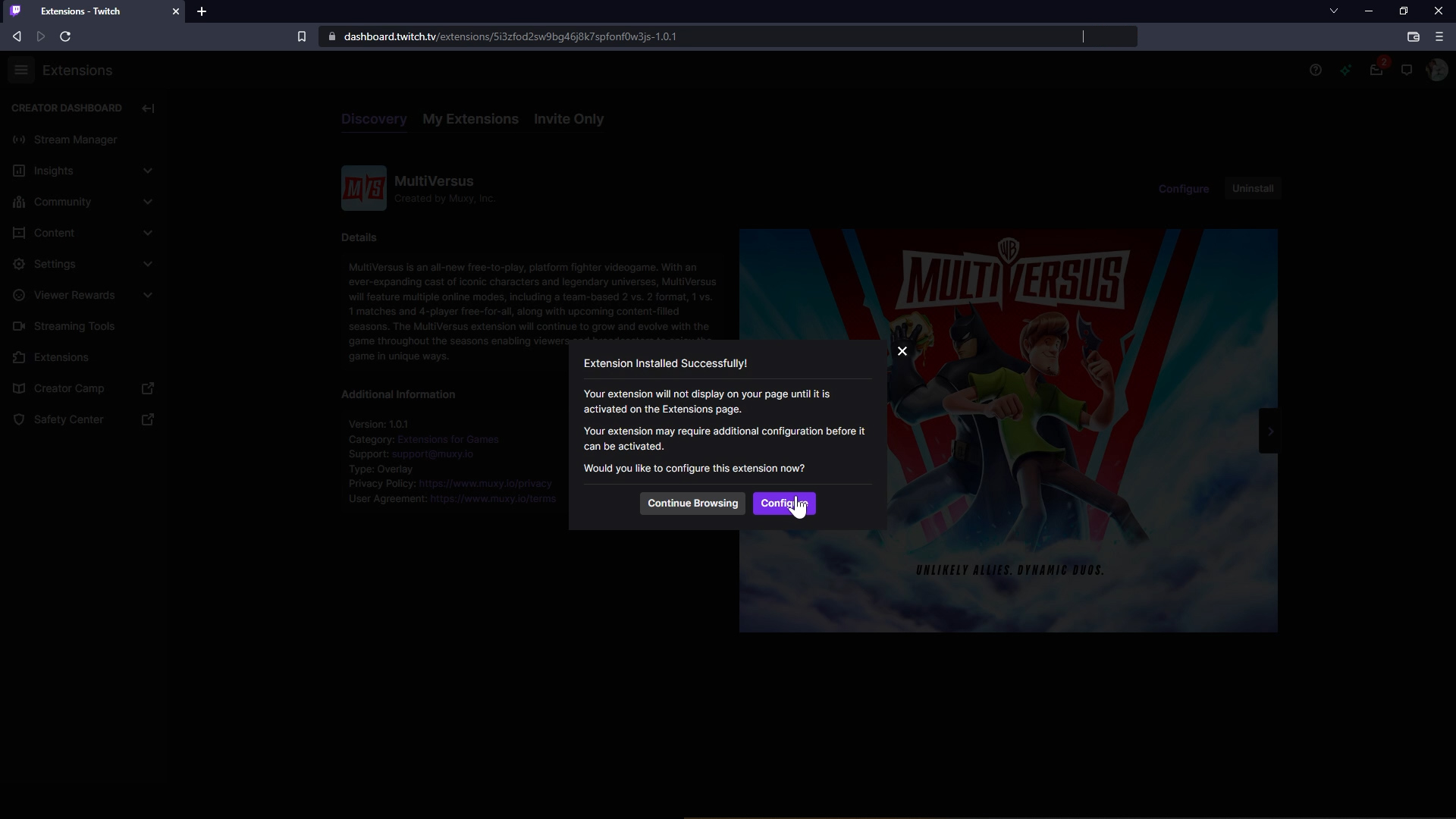Screen dimensions: 1456x819
Task: Open a new browser tab
Action: tap(202, 11)
